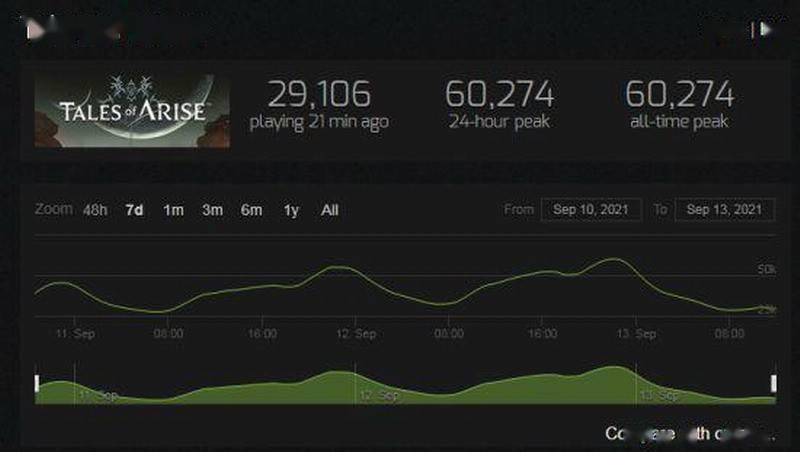Open the Tales of Arise game banner
This screenshot has height=452, width=800.
tap(132, 111)
